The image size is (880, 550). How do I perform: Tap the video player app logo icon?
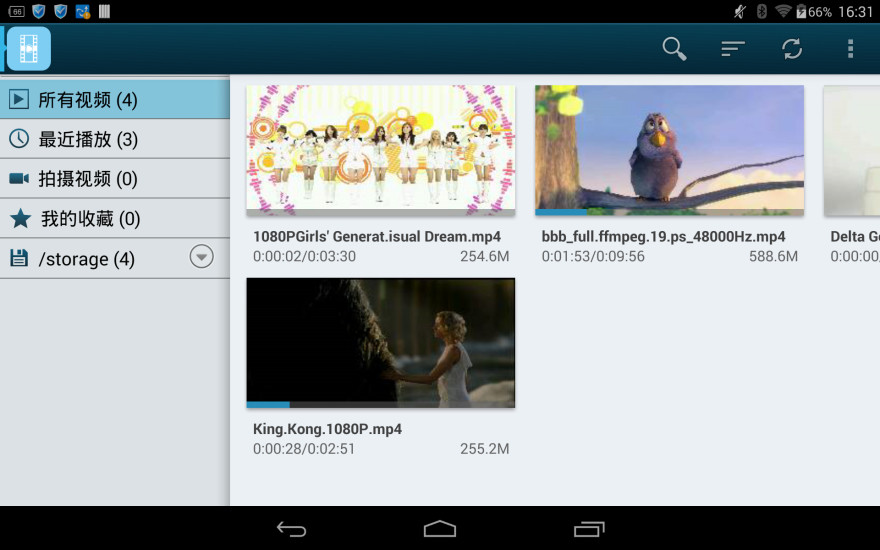29,48
